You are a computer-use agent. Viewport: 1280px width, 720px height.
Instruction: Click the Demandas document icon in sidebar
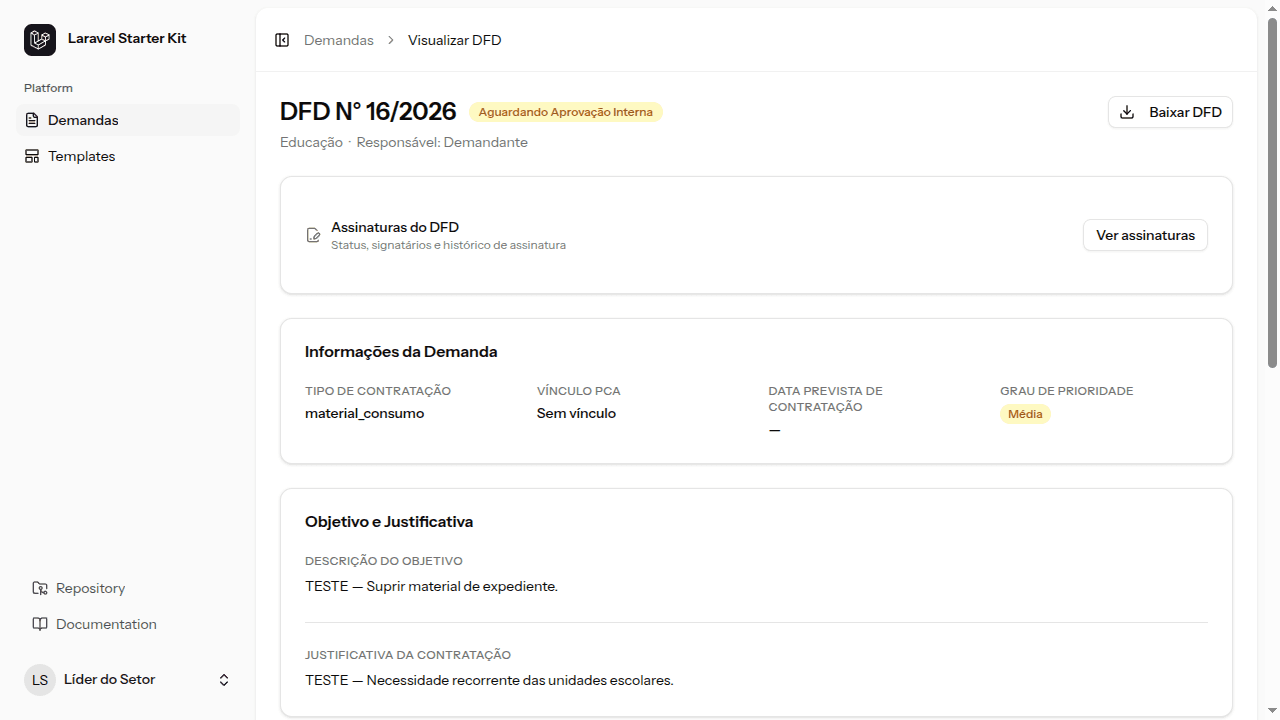point(32,120)
